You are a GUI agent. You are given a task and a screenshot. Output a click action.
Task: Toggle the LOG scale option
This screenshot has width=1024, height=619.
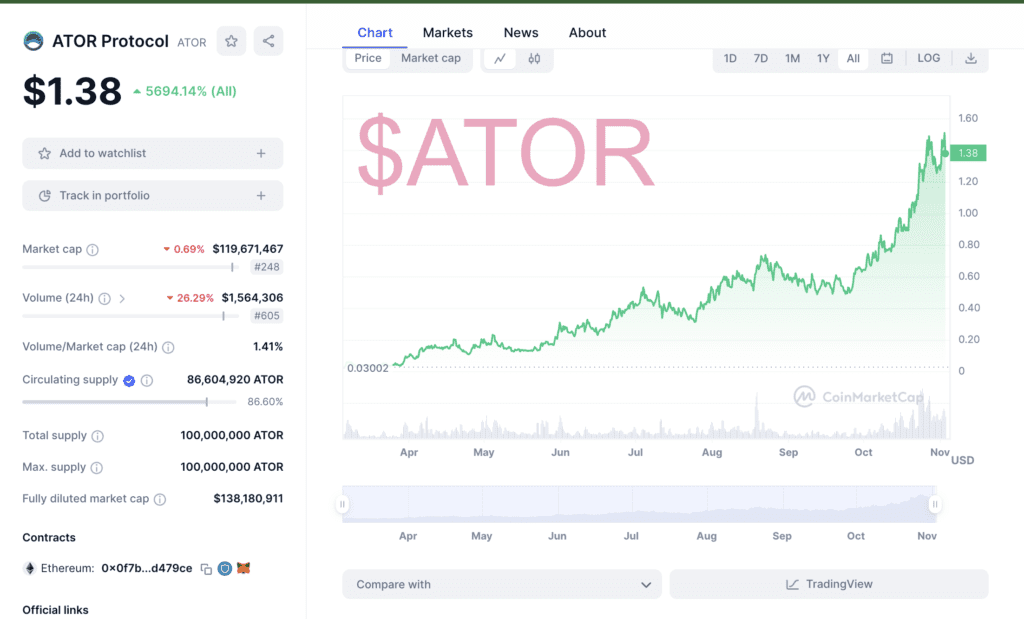pyautogui.click(x=928, y=58)
